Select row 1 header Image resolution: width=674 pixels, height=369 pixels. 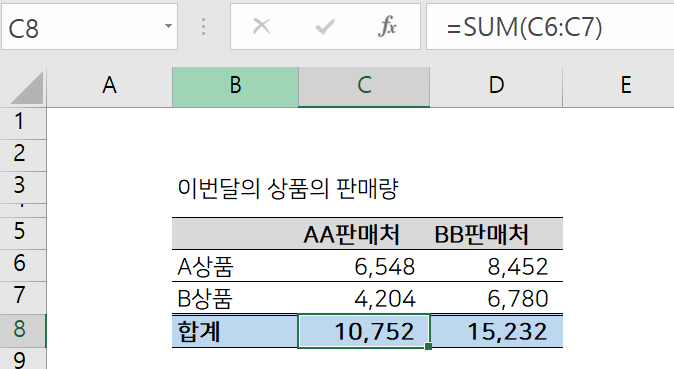click(23, 123)
